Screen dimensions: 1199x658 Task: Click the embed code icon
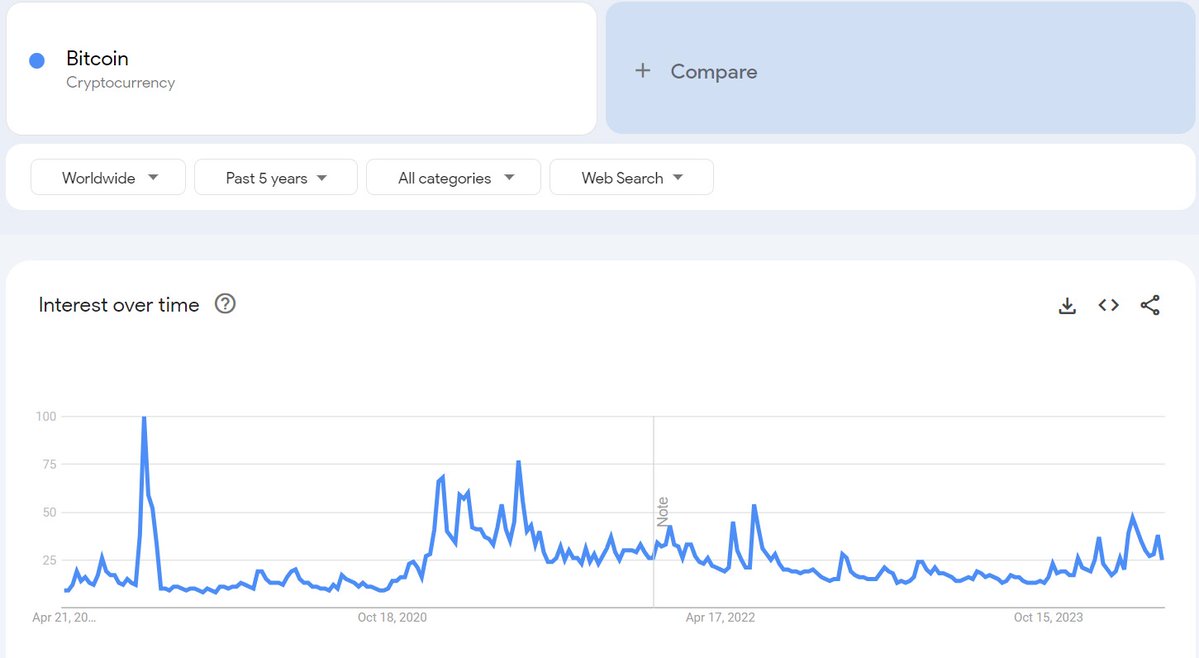click(x=1108, y=306)
